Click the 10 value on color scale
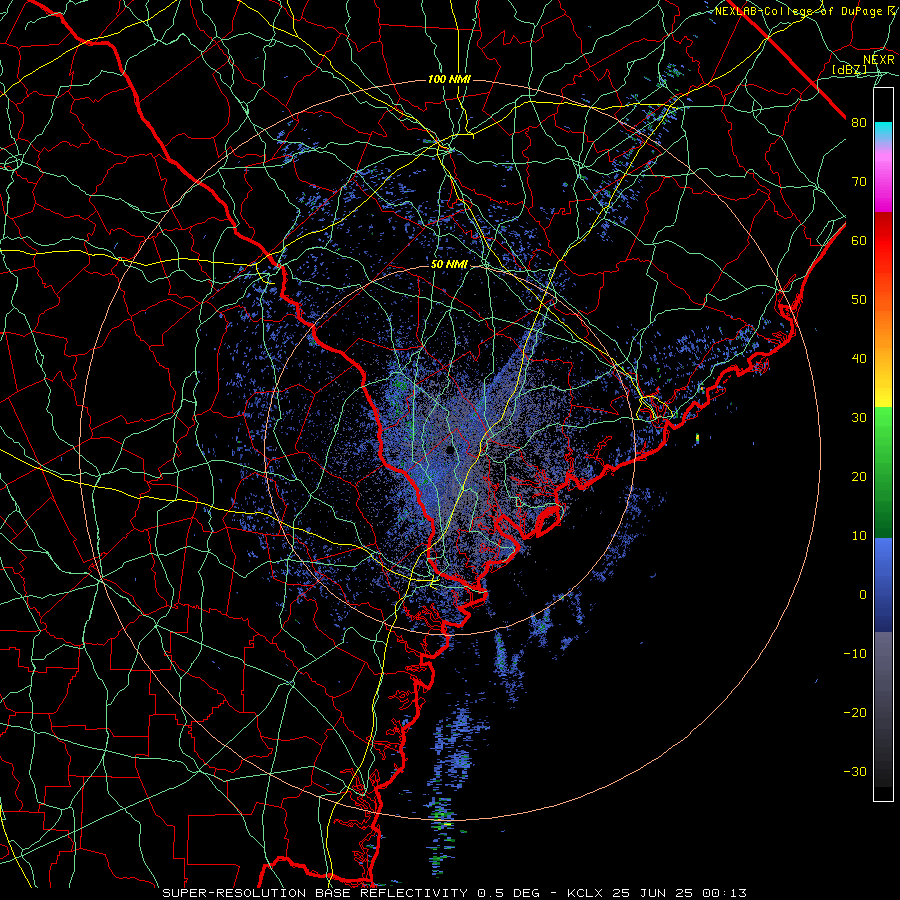Screen dimensions: 900x900 [859, 536]
